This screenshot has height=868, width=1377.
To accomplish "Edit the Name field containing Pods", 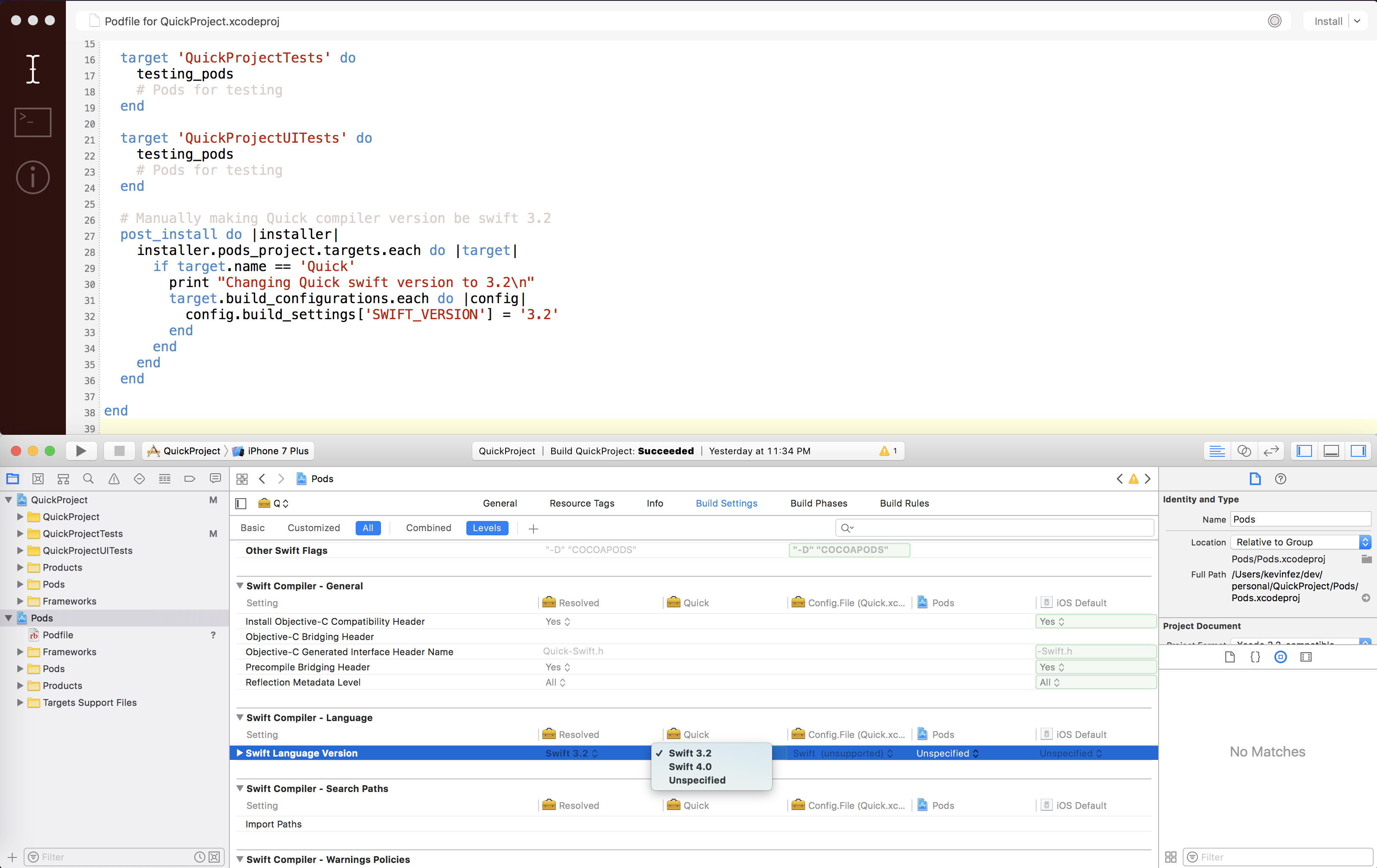I will [x=1301, y=519].
